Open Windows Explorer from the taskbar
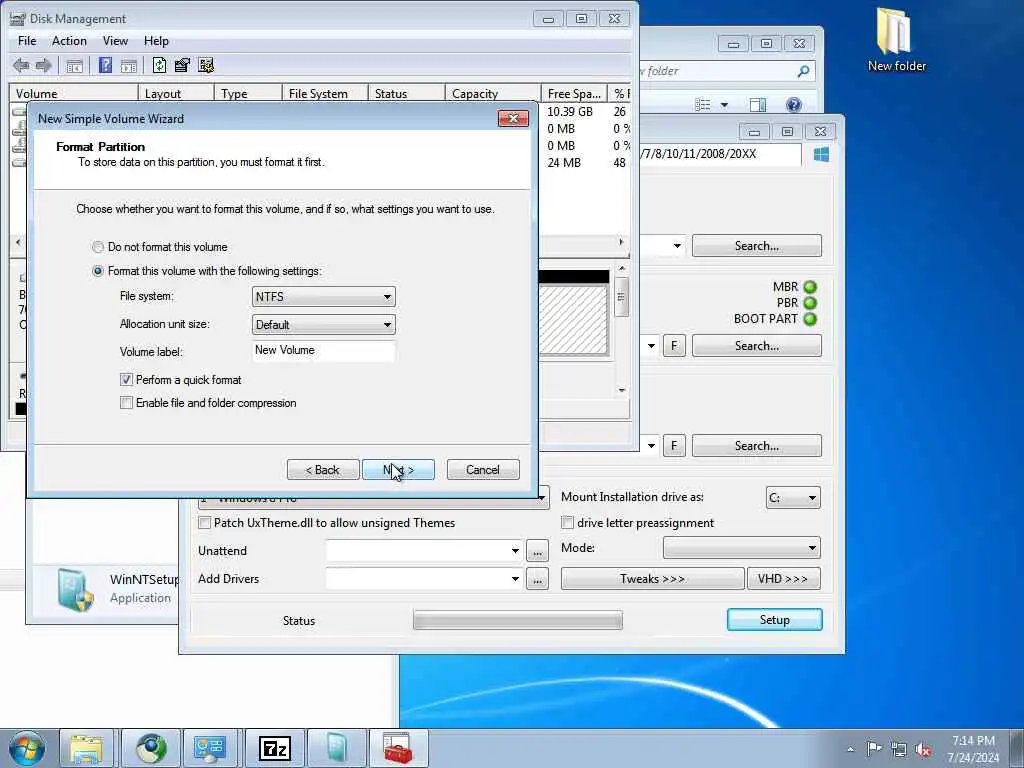1024x768 pixels. tap(86, 748)
